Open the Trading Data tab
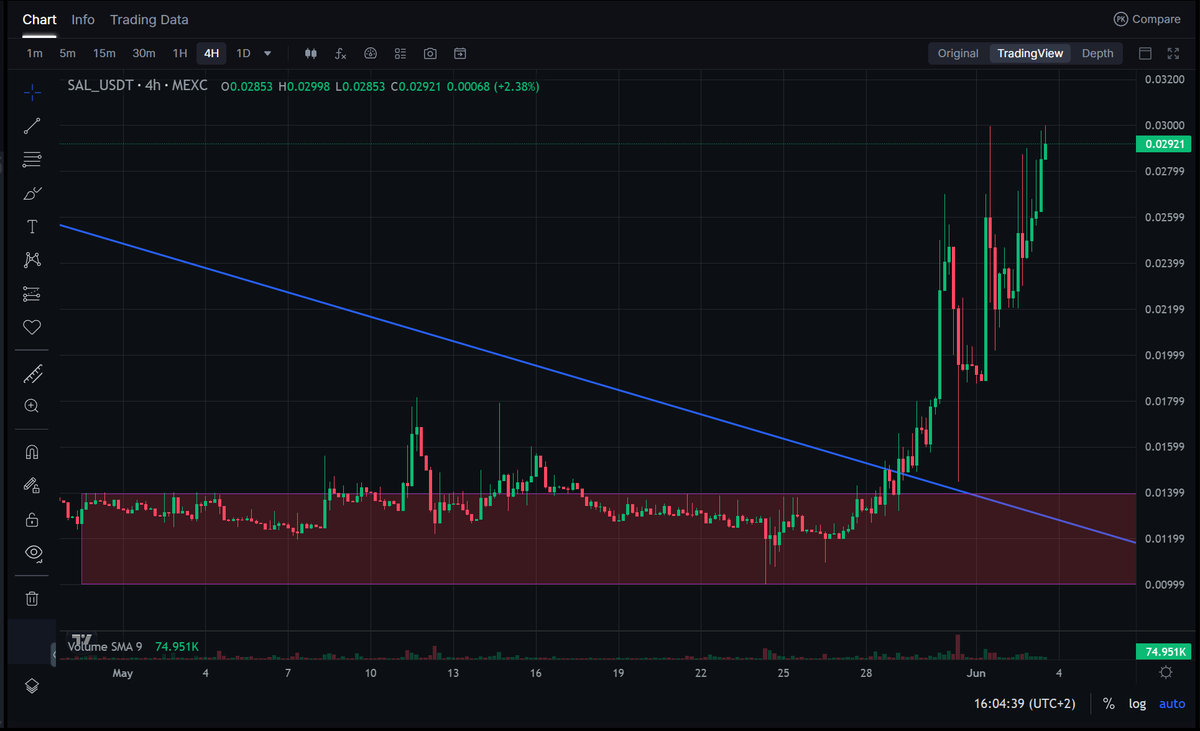The height and width of the screenshot is (731, 1200). (149, 19)
